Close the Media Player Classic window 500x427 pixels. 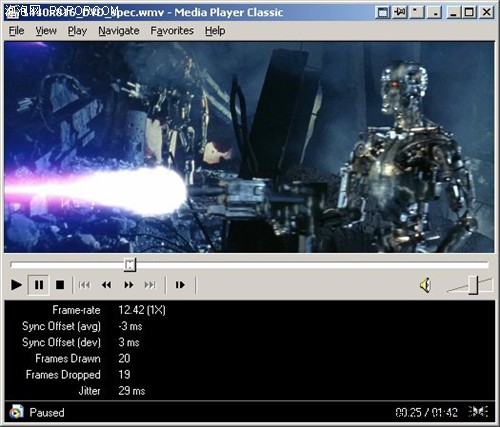(486, 13)
